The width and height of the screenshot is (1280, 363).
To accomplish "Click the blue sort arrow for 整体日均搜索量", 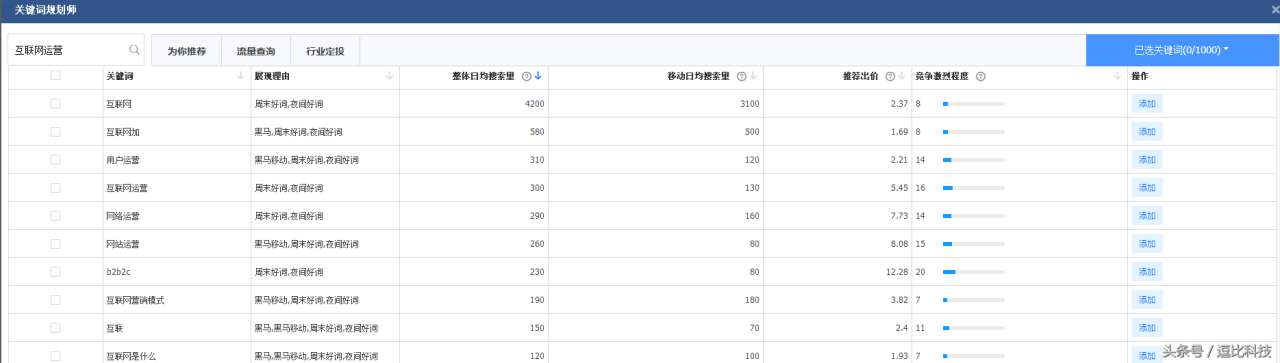I will click(x=538, y=76).
